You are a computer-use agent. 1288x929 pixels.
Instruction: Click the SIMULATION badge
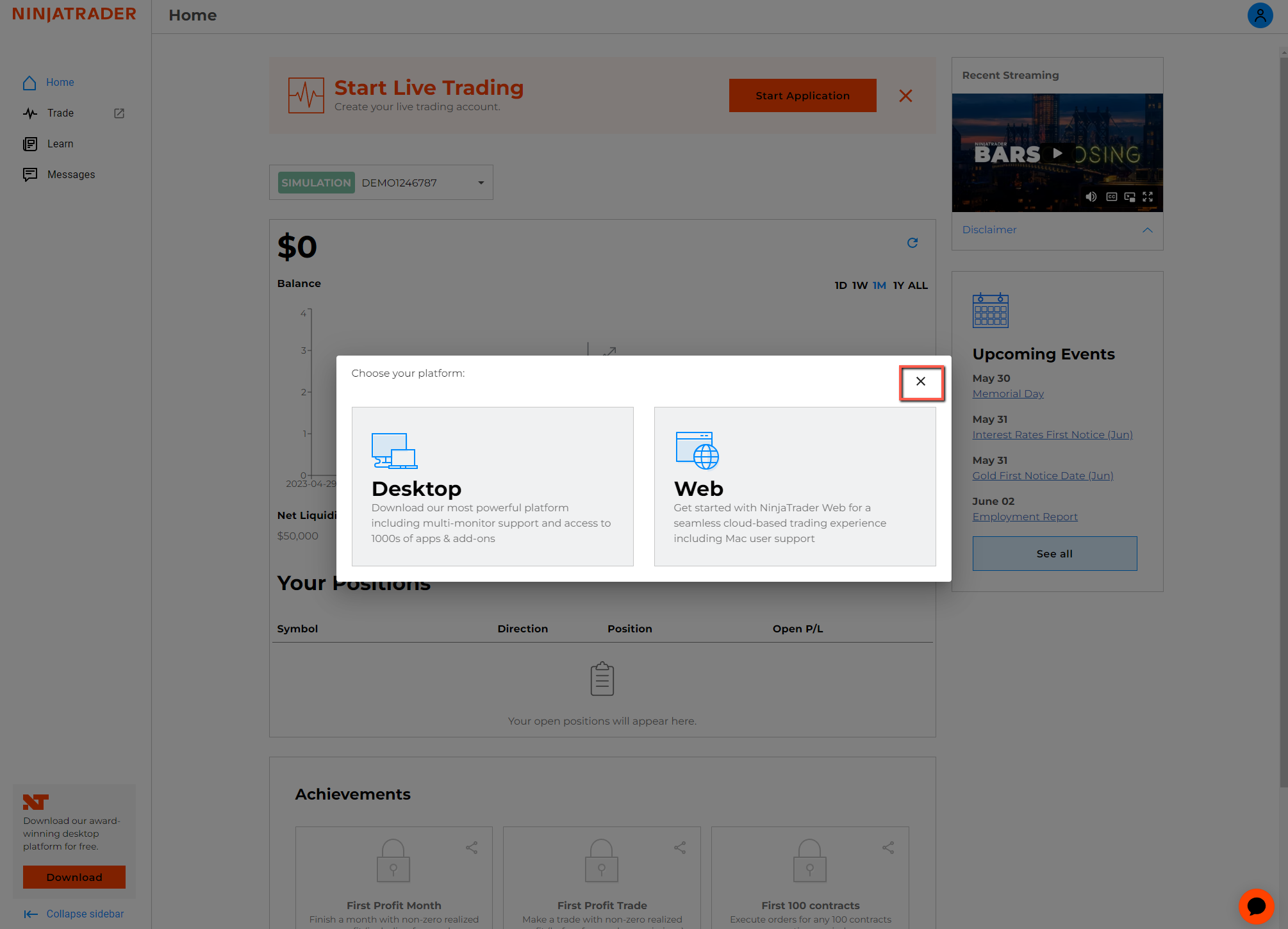[316, 183]
